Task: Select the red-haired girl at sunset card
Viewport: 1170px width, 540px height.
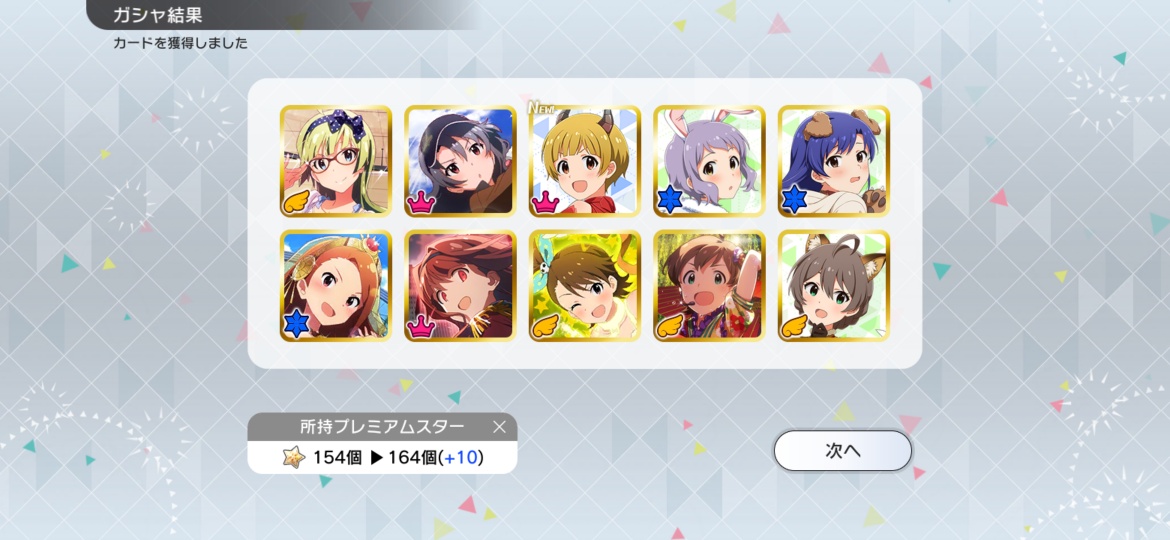Action: pyautogui.click(x=460, y=286)
